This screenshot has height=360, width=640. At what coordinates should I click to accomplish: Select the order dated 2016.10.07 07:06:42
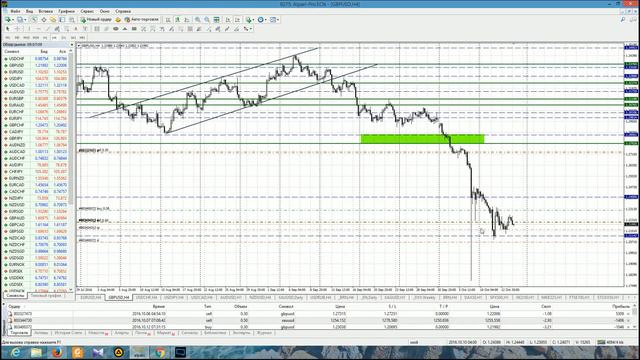318,320
